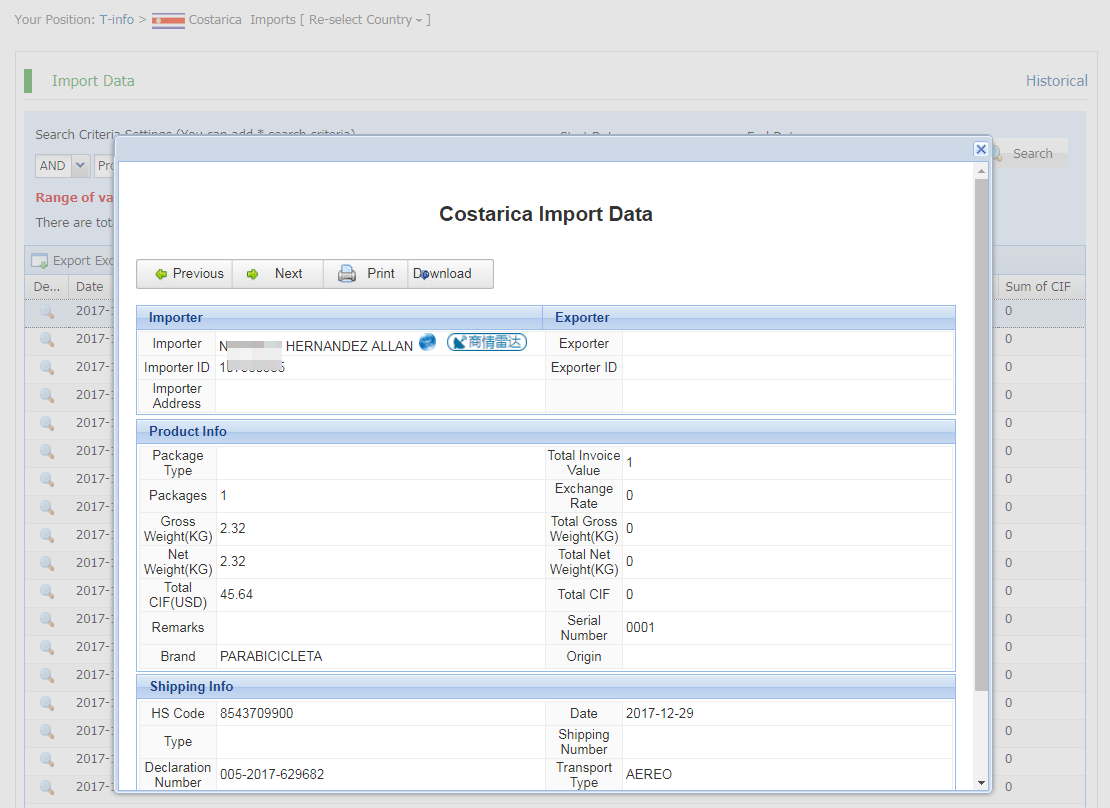Click the Export Excel icon
Image resolution: width=1110 pixels, height=808 pixels.
coord(40,261)
